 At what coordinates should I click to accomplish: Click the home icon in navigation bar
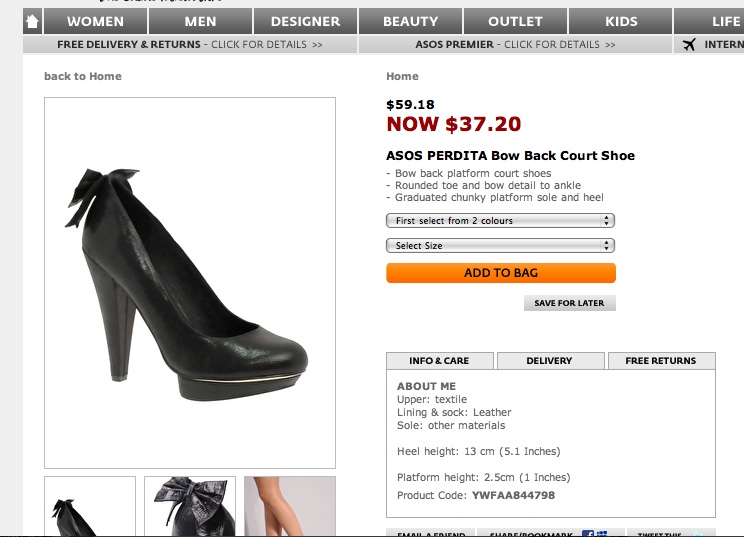tap(32, 21)
